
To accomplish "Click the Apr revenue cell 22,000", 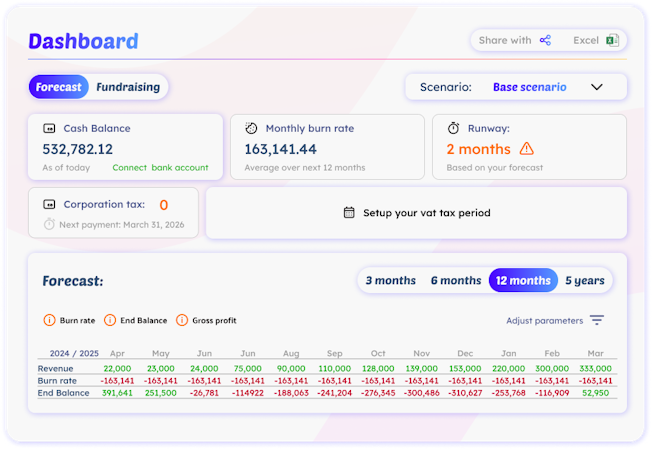I will 117,368.
